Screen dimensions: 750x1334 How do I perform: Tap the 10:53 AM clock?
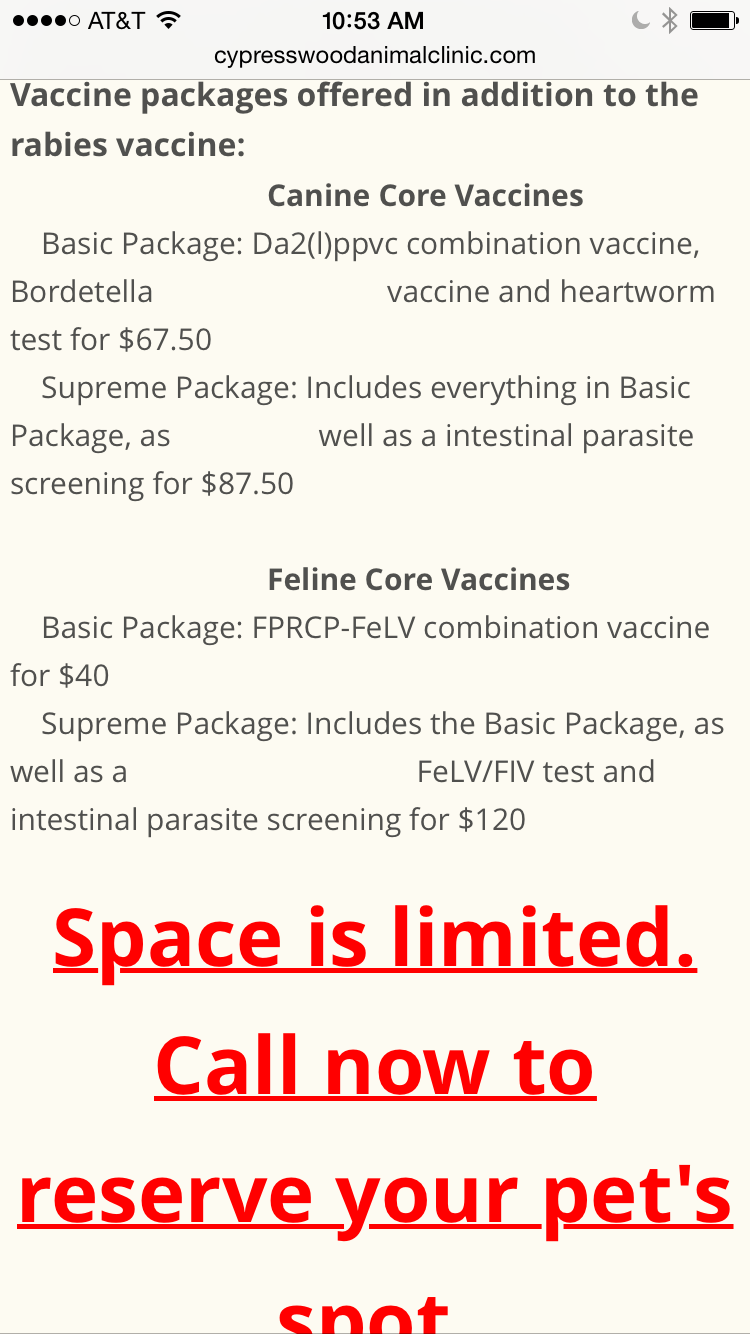coord(373,20)
